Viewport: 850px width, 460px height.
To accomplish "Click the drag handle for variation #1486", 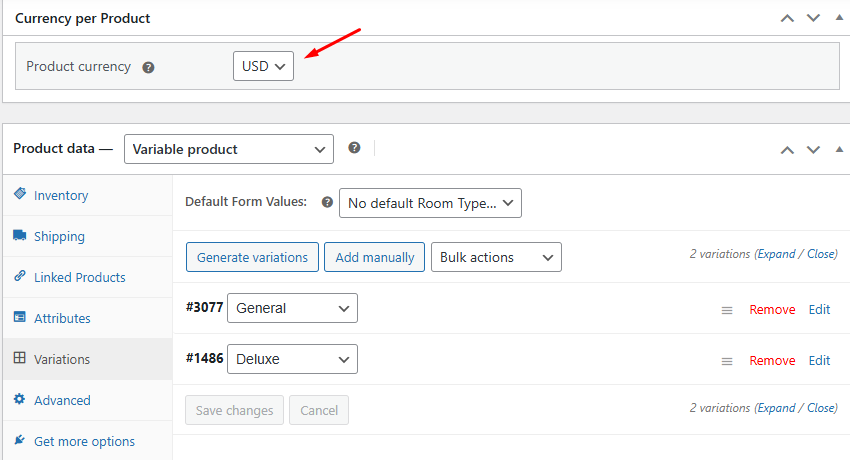I will click(x=727, y=361).
